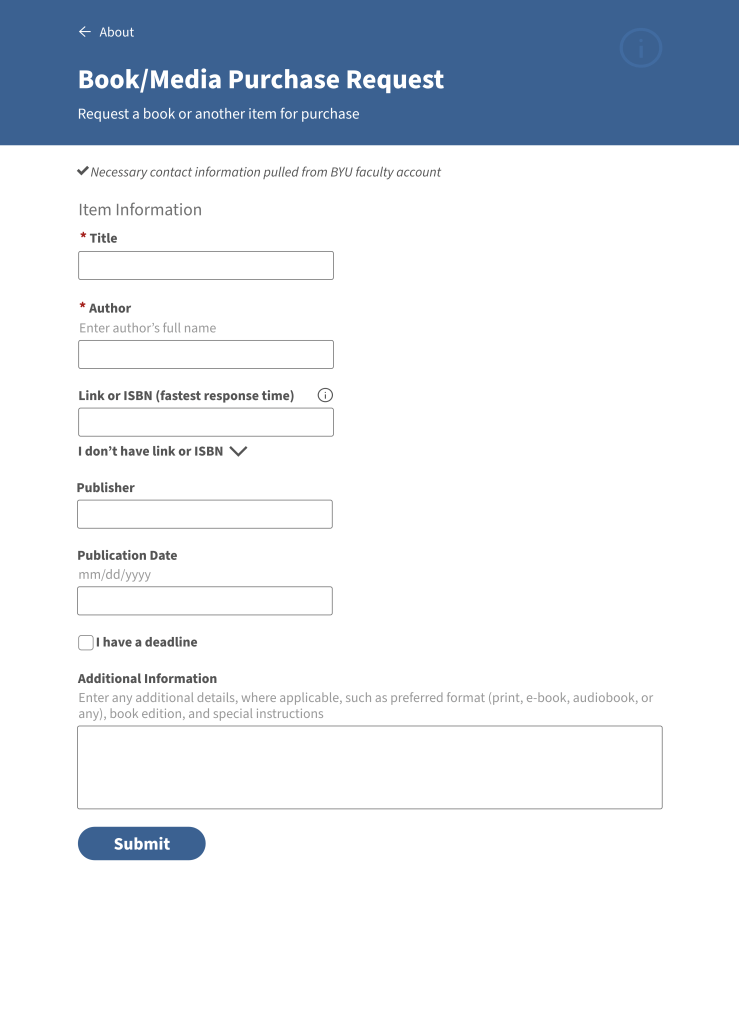Click the "I don't have link or ISBN" text

(x=150, y=451)
